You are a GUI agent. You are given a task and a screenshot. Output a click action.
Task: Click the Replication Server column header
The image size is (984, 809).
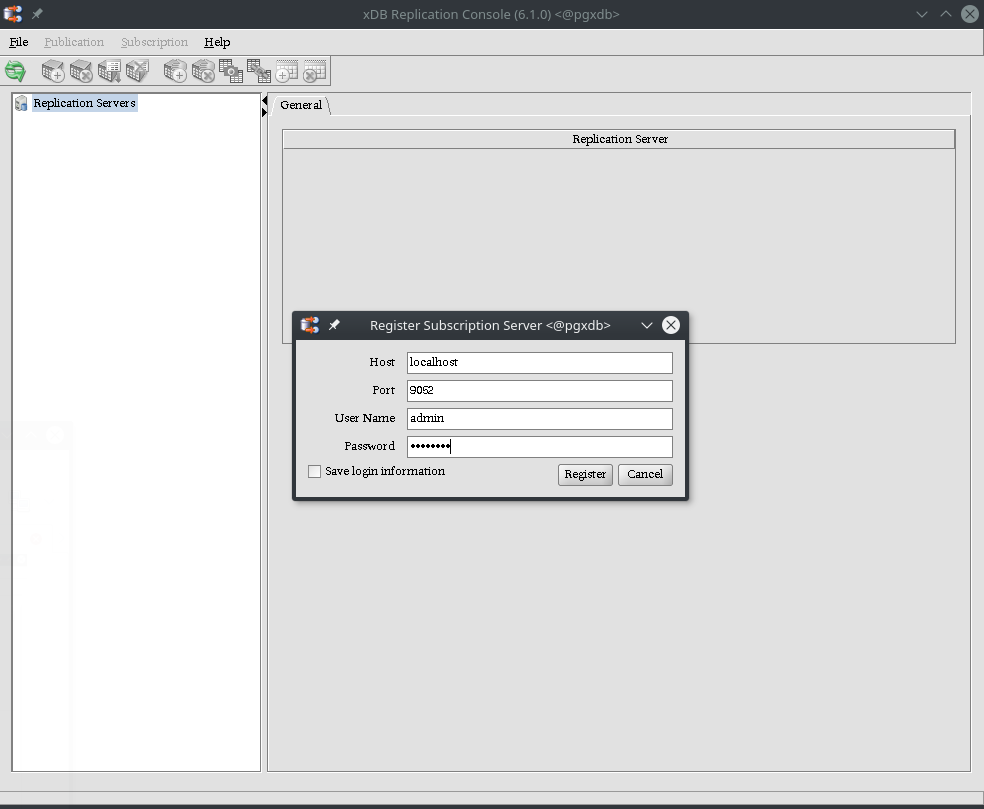619,139
